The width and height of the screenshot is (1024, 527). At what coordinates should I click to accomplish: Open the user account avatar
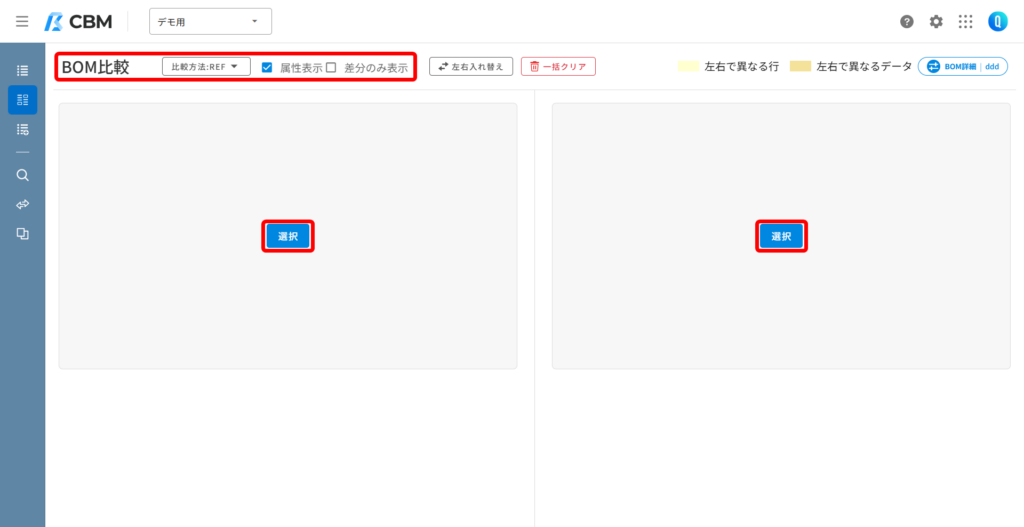point(997,22)
